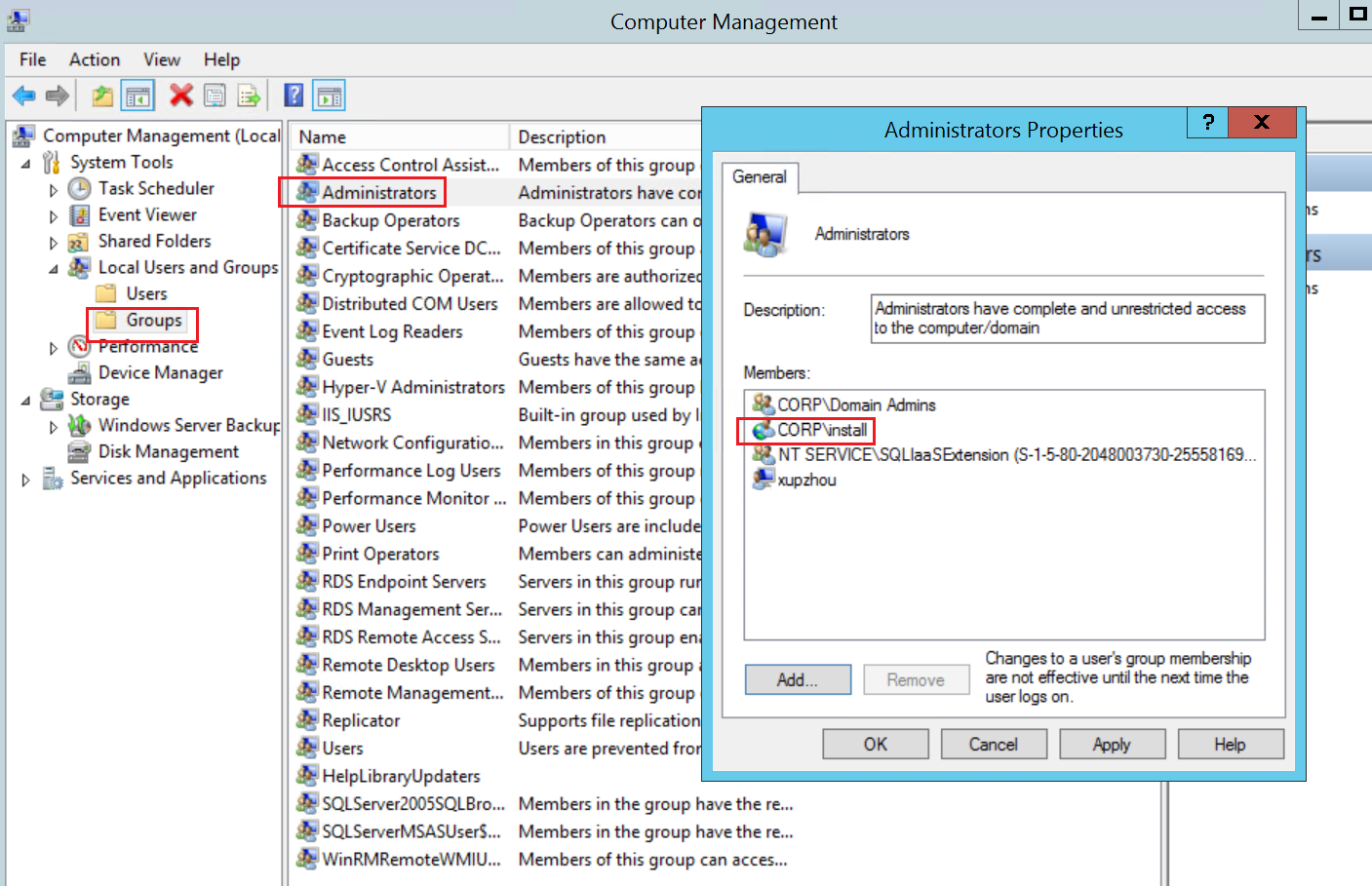
Task: Click the Up One Level folder icon
Action: 102,96
